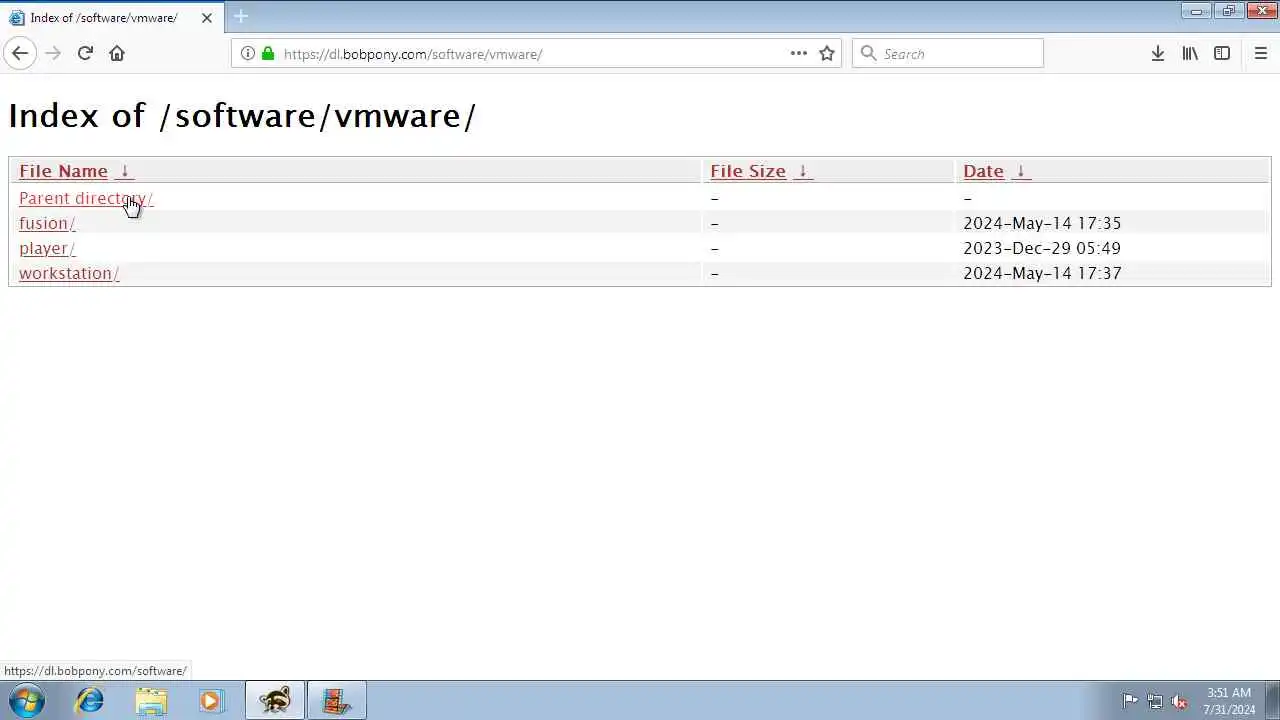1280x720 pixels.
Task: Click the network icon in system tray
Action: click(1155, 701)
